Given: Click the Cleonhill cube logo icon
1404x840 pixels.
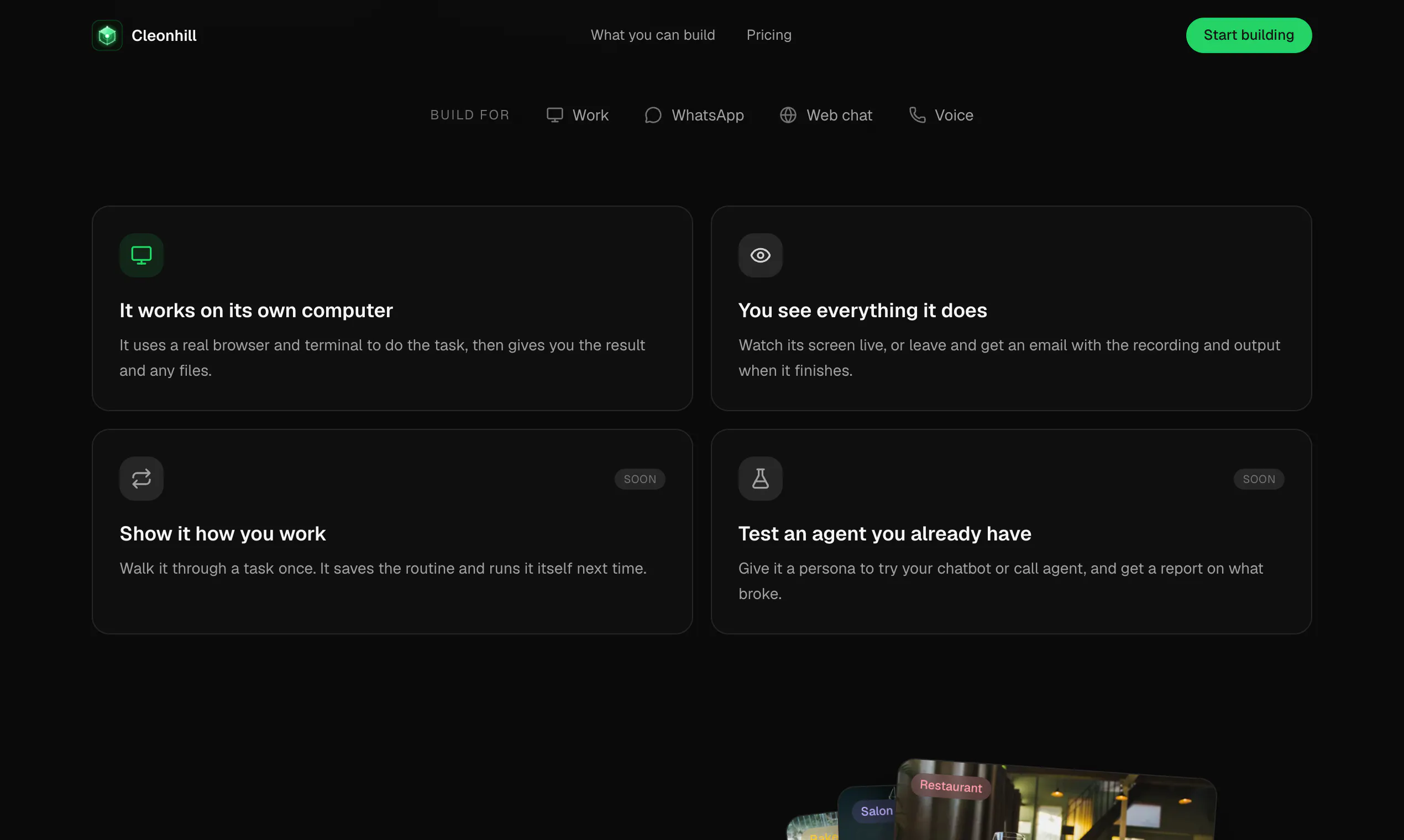Looking at the screenshot, I should click(107, 35).
